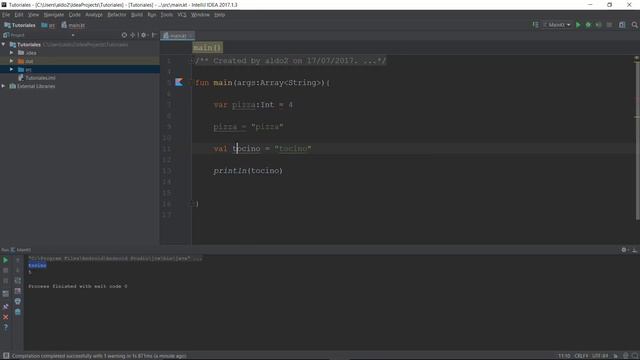640x360 pixels.
Task: Open the Window menu
Action: tap(200, 15)
